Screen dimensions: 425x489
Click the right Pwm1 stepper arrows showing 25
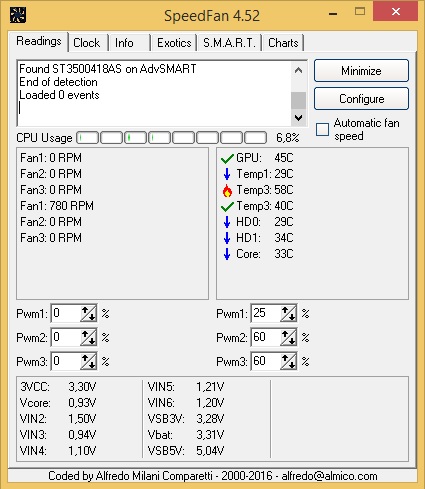(x=288, y=313)
